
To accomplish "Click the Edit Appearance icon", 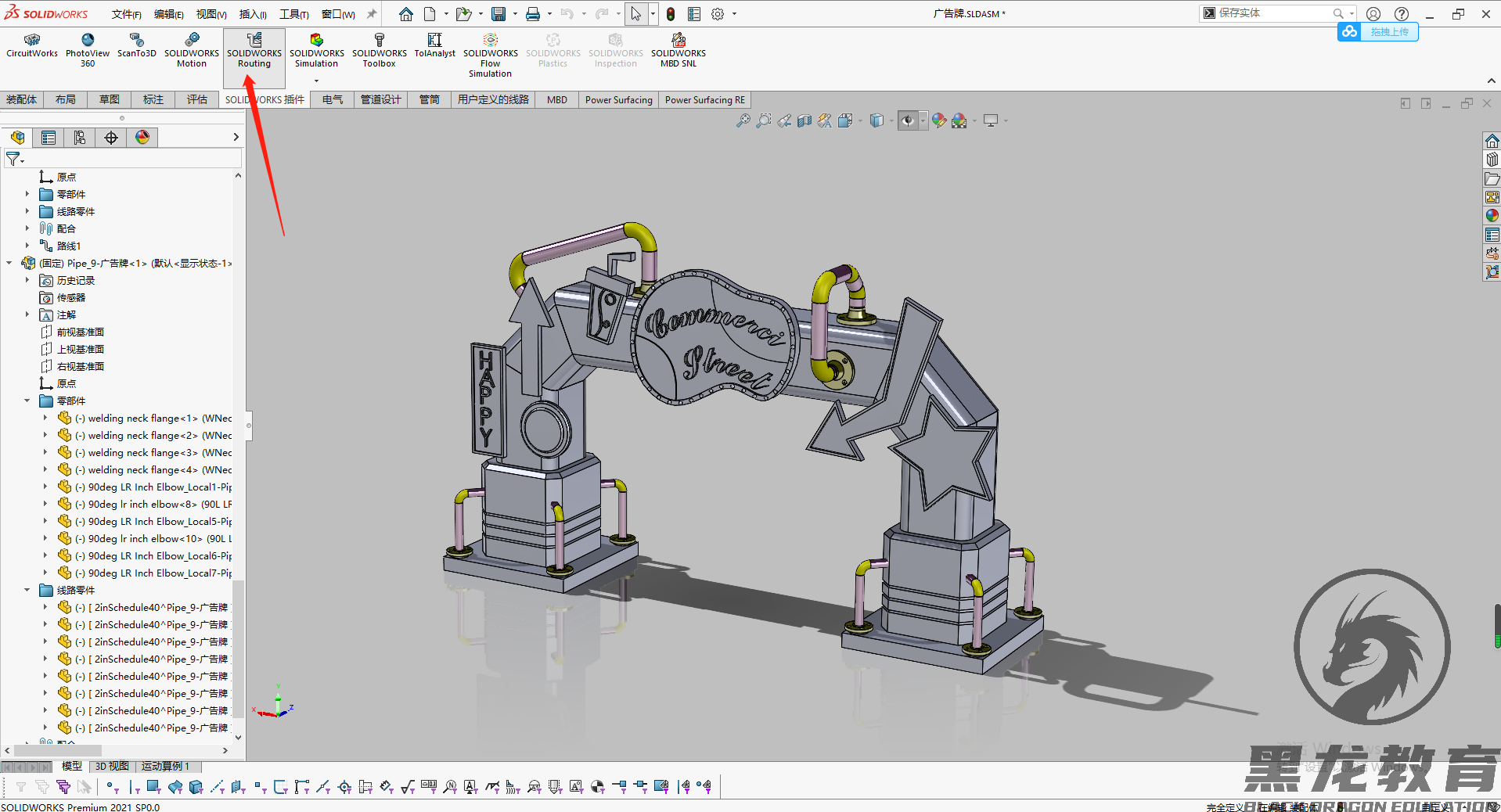I will 939,120.
